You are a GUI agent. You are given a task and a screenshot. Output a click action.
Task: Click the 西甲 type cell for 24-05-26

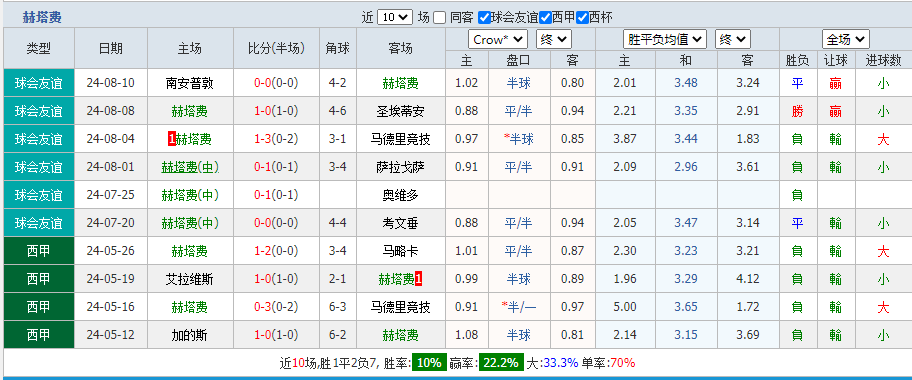coord(39,251)
